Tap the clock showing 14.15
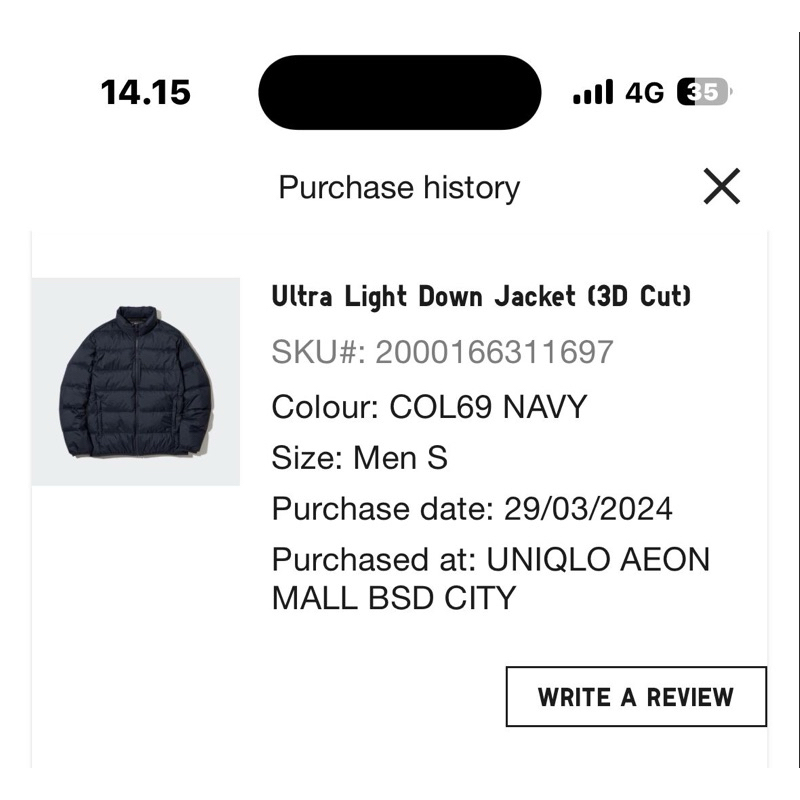This screenshot has height=800, width=800. click(142, 91)
